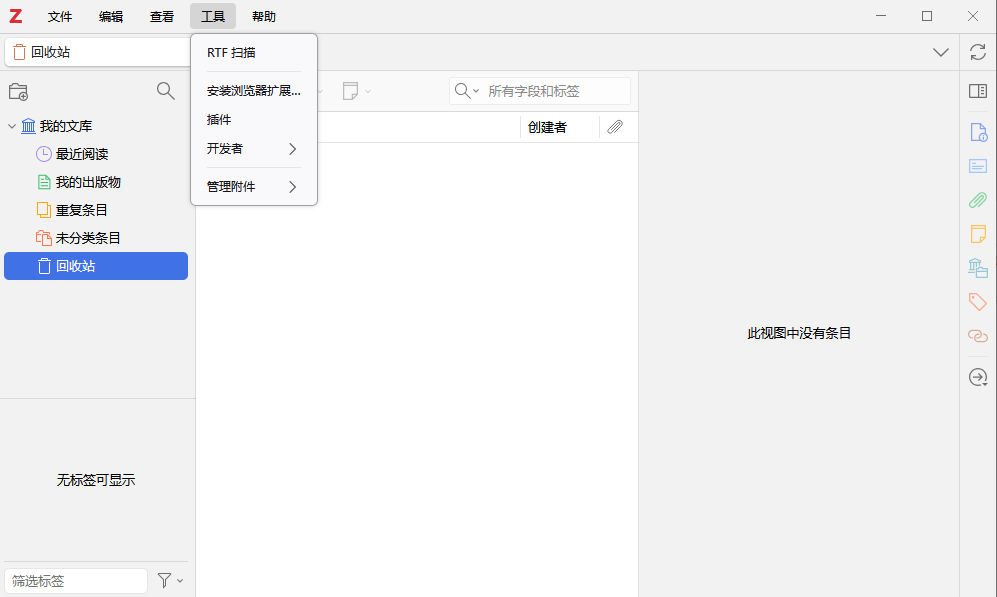Click the 我的出版物 document icon

pyautogui.click(x=44, y=182)
